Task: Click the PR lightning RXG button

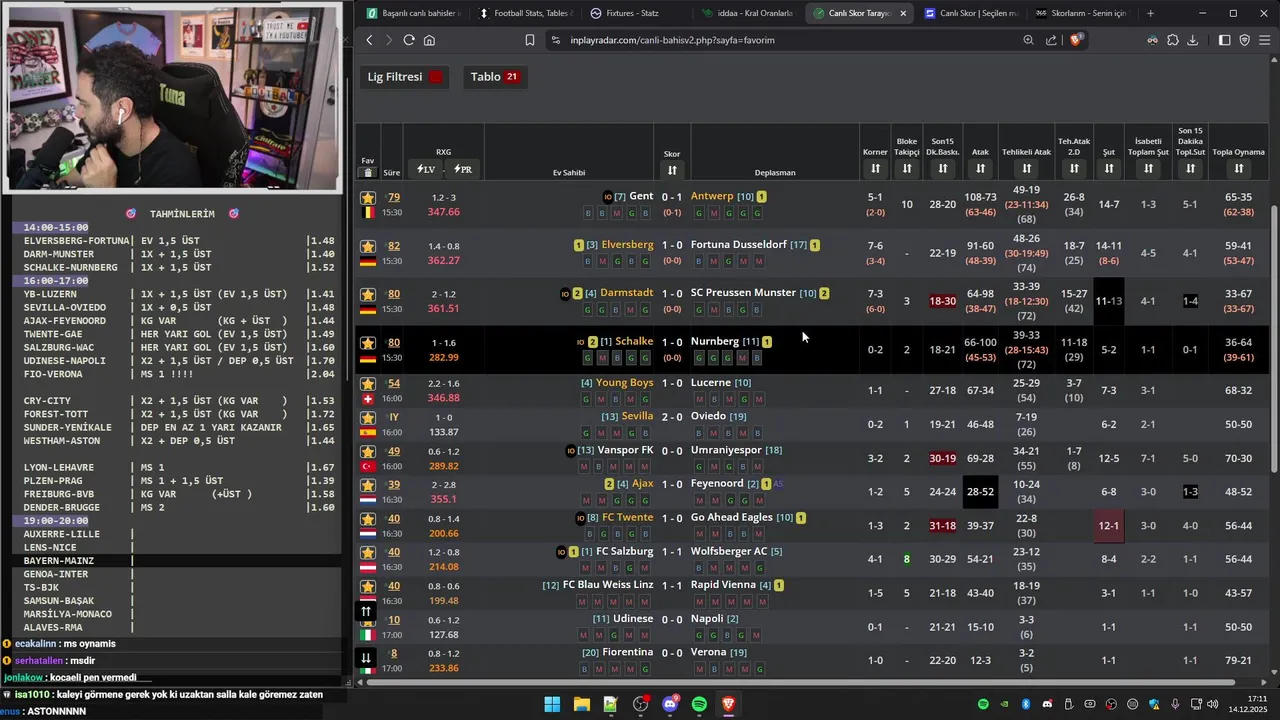Action: [462, 169]
